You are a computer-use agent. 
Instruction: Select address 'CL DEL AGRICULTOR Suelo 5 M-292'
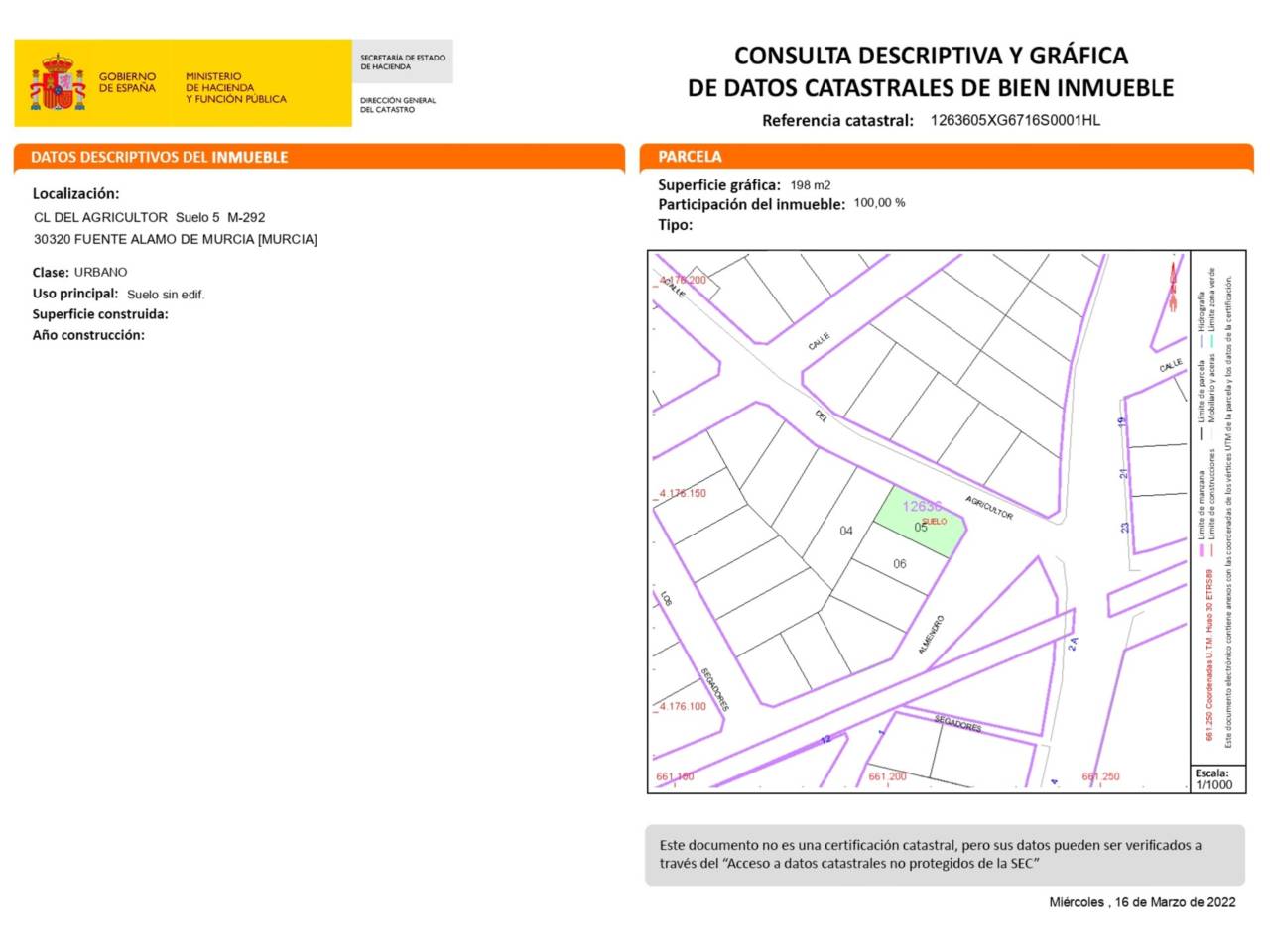[150, 217]
